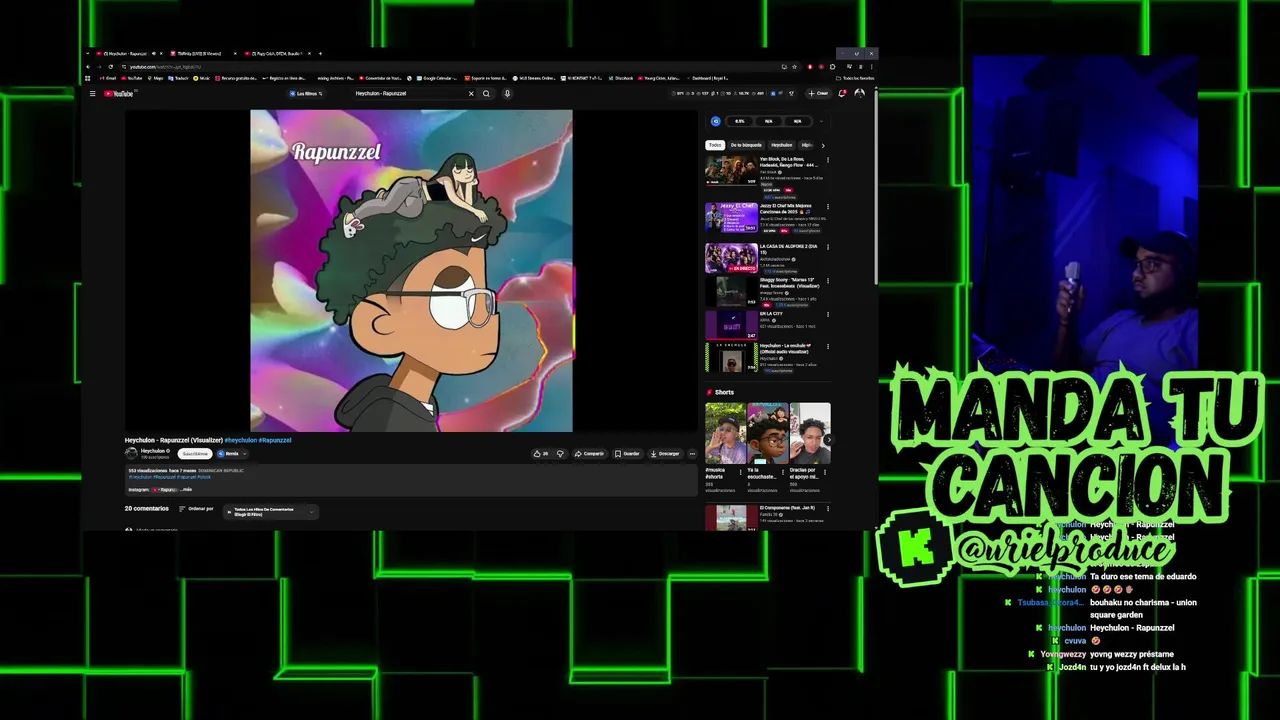Open the comments filter dropdown
Screen dimensions: 1280x720
(x=270, y=511)
